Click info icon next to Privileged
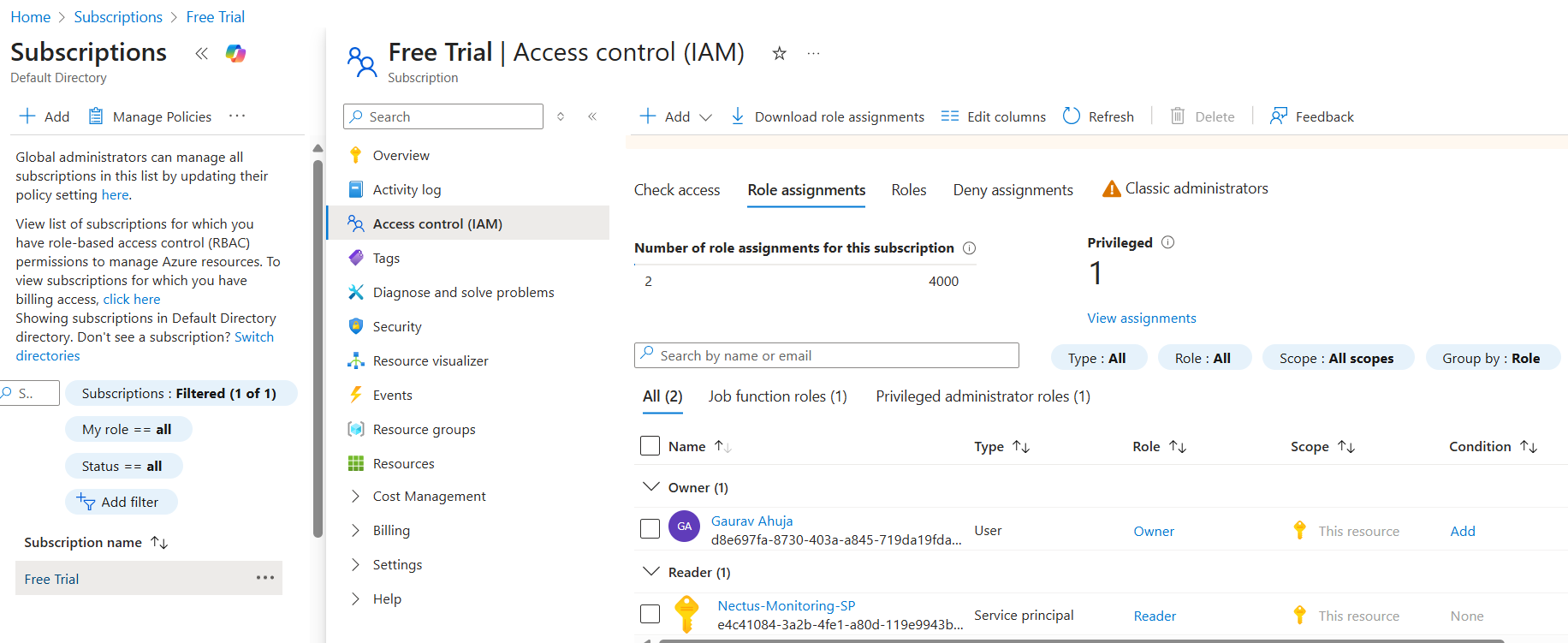Image resolution: width=1568 pixels, height=643 pixels. 1167,242
